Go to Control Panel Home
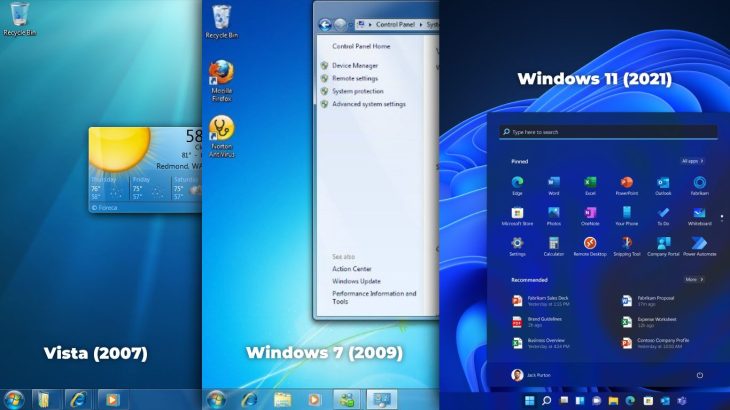 [361, 46]
